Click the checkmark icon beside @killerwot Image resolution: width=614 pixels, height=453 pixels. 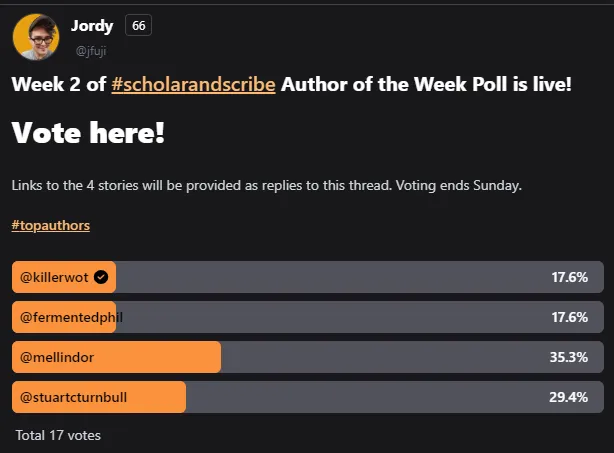pyautogui.click(x=101, y=277)
